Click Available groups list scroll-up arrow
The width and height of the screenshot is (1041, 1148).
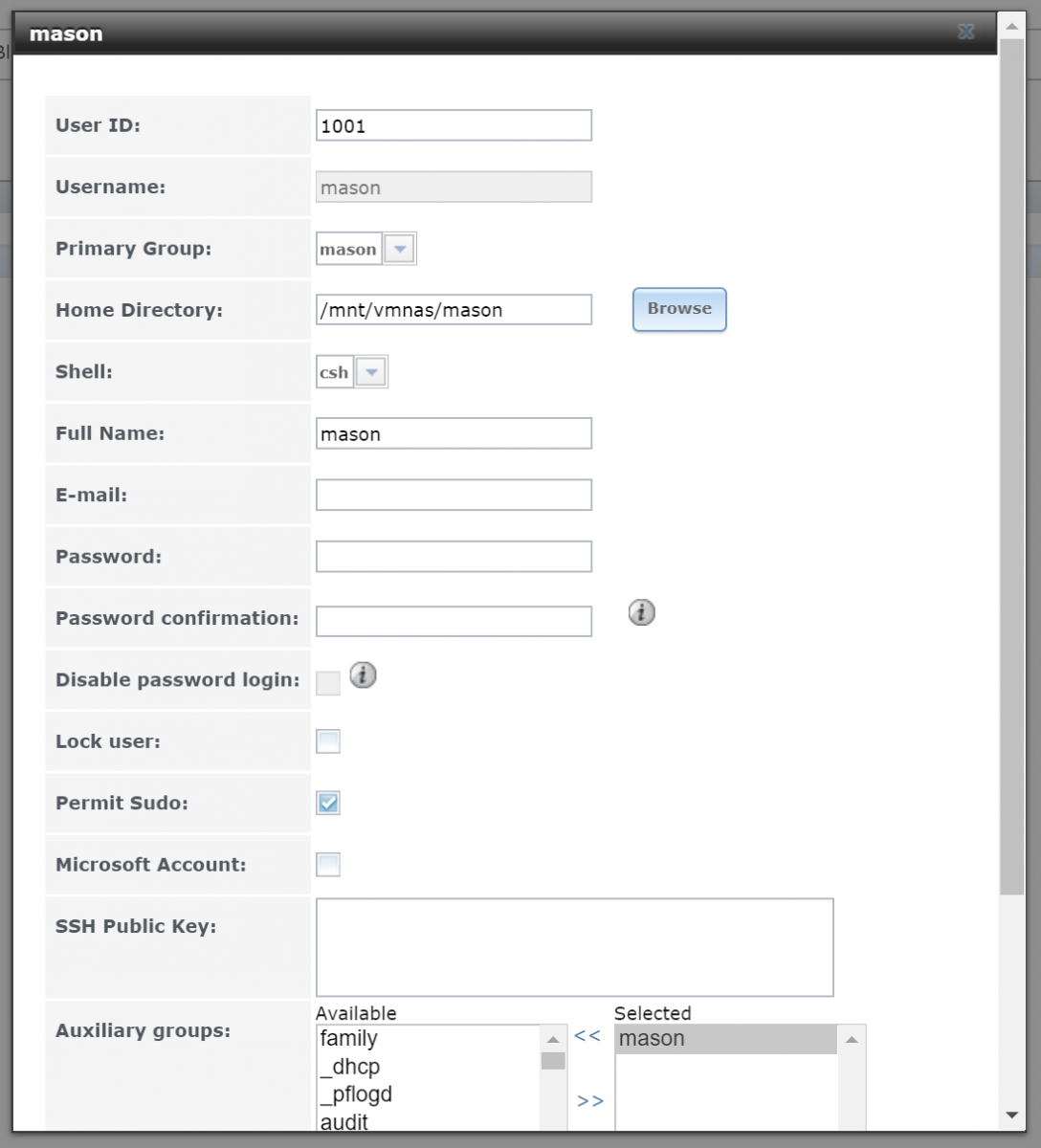(x=553, y=1039)
